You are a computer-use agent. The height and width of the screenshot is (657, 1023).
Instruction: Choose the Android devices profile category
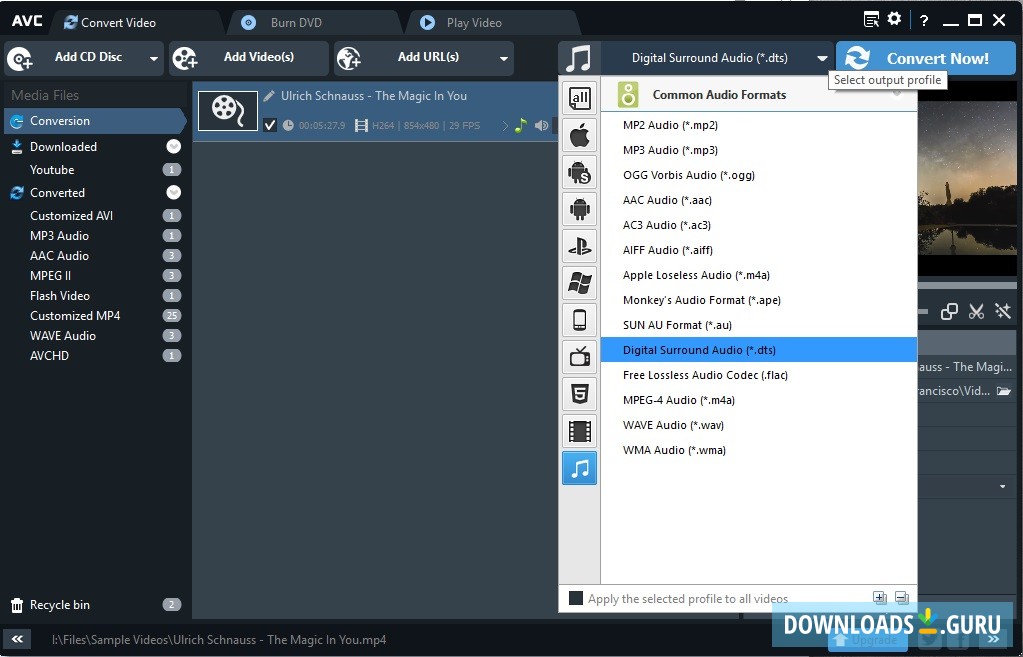coord(579,209)
